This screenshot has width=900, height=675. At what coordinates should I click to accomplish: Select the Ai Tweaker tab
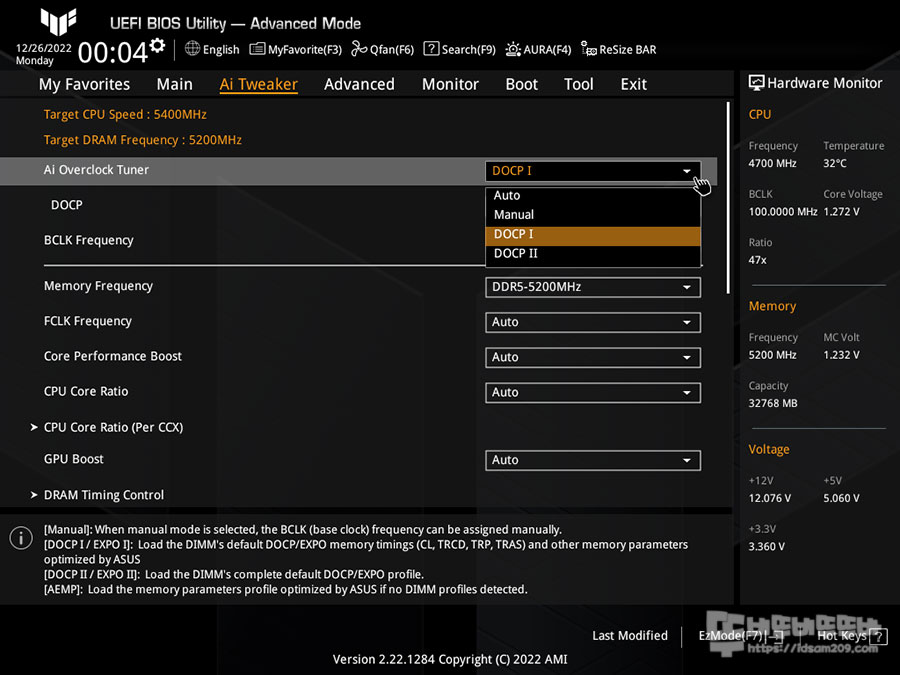pyautogui.click(x=258, y=84)
